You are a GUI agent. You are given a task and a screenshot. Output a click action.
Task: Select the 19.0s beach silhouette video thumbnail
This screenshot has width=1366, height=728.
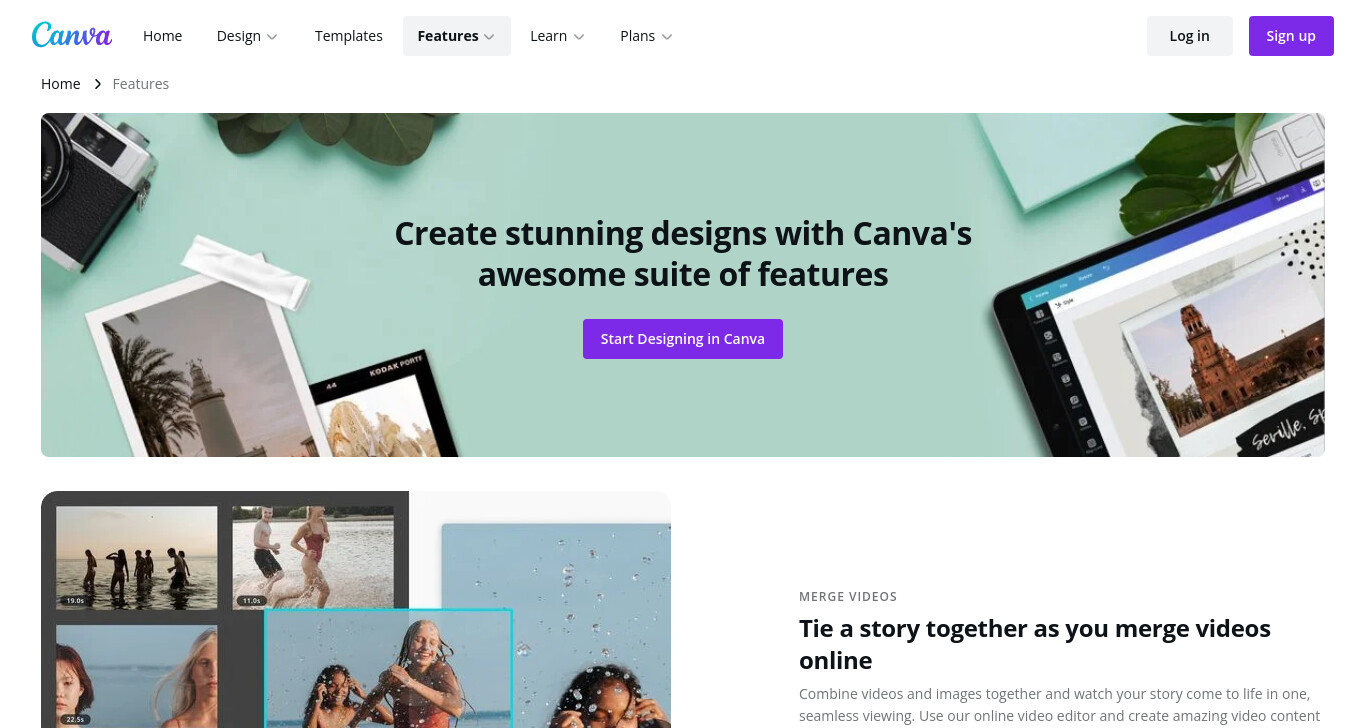(x=137, y=557)
